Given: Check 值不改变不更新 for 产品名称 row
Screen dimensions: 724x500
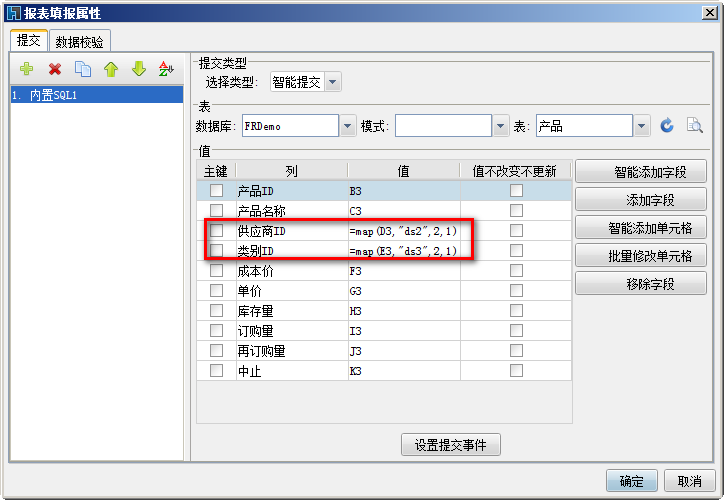Looking at the screenshot, I should [x=516, y=211].
